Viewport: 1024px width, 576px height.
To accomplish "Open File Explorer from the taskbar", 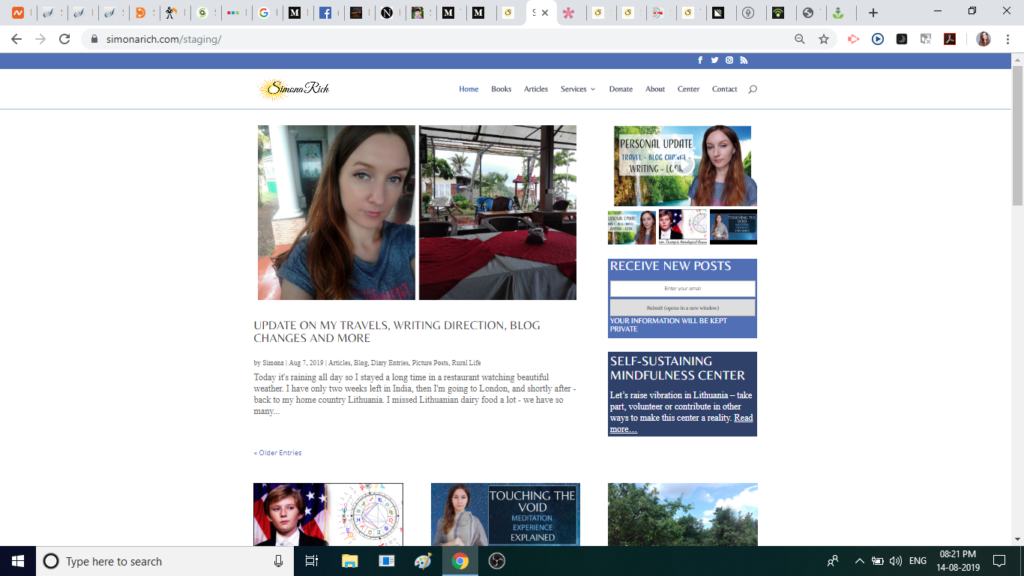I will pyautogui.click(x=349, y=561).
